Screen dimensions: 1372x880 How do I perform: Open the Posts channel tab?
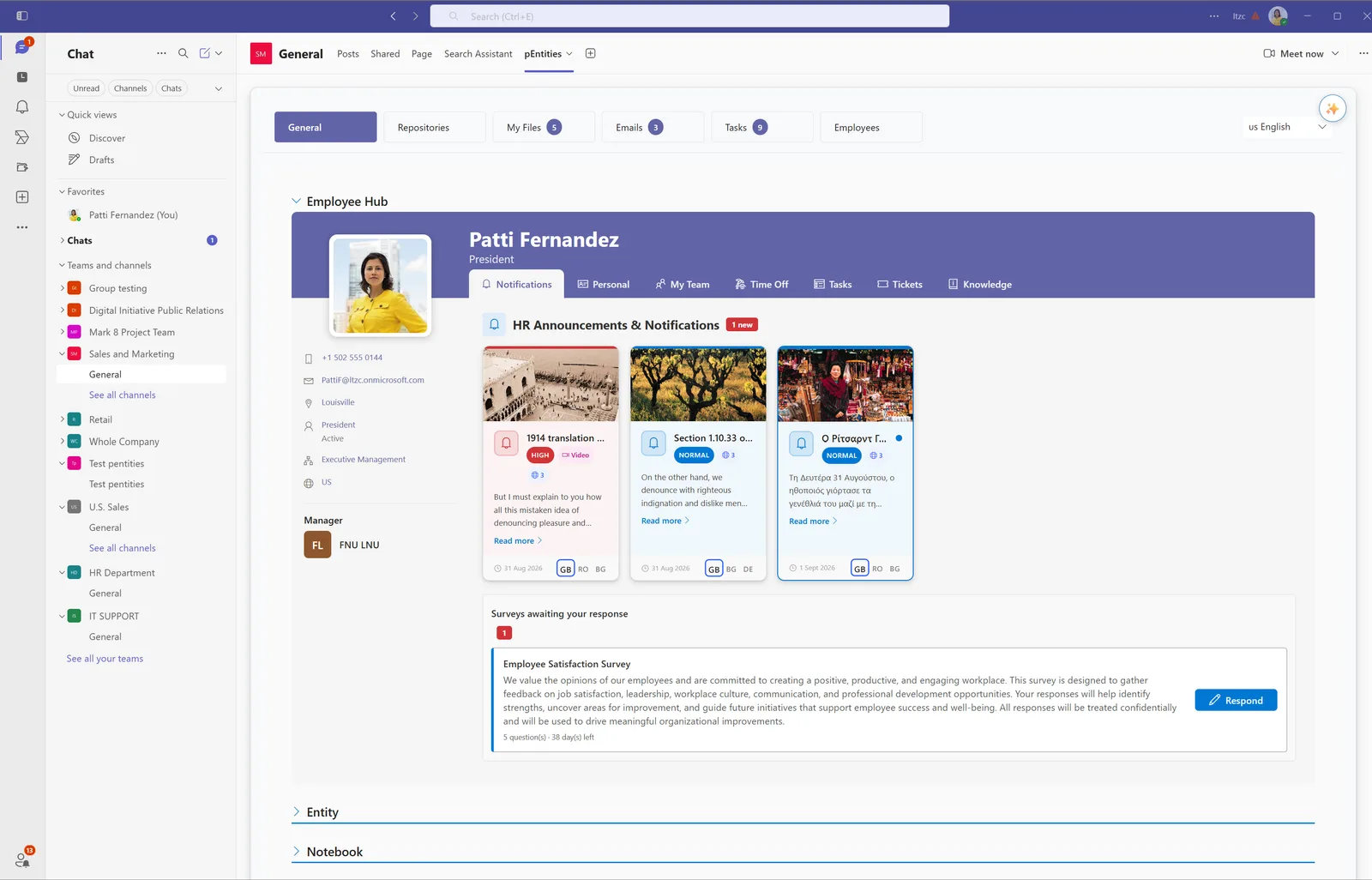point(348,53)
